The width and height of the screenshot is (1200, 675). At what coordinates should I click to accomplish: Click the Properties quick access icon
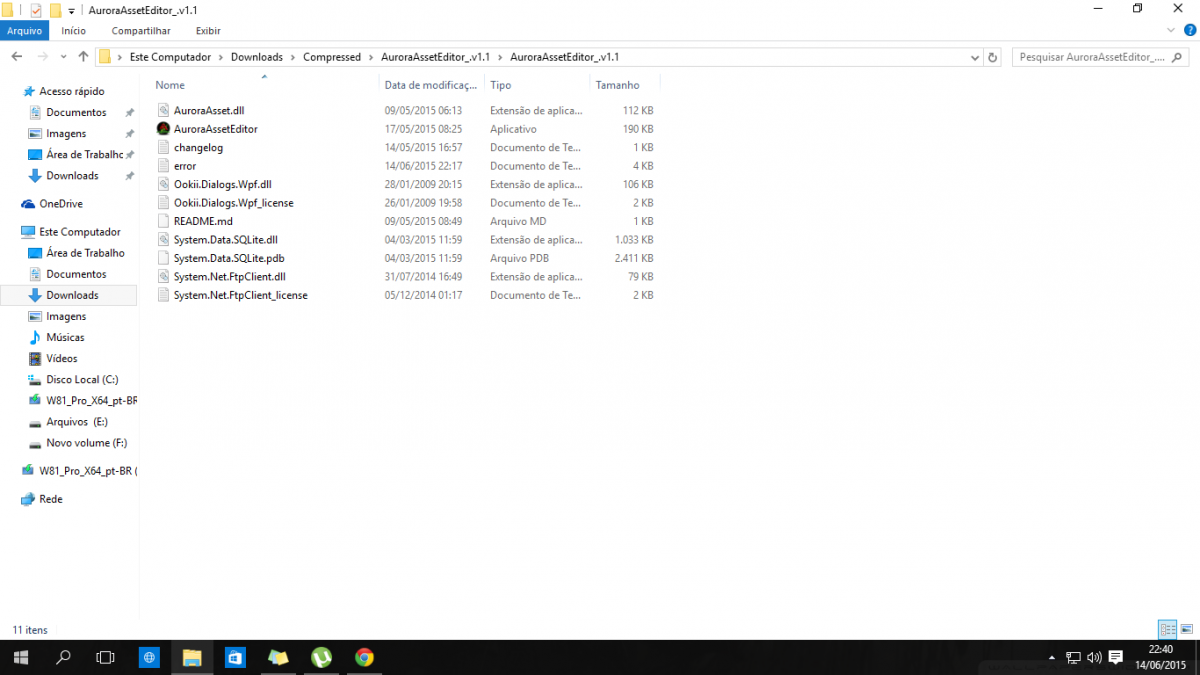(36, 10)
